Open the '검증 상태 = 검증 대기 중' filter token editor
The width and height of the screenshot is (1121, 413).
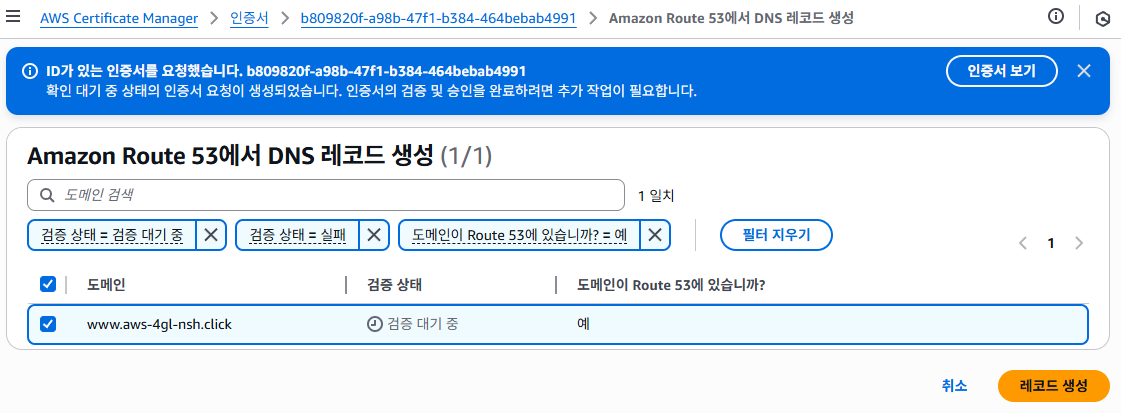(x=112, y=235)
